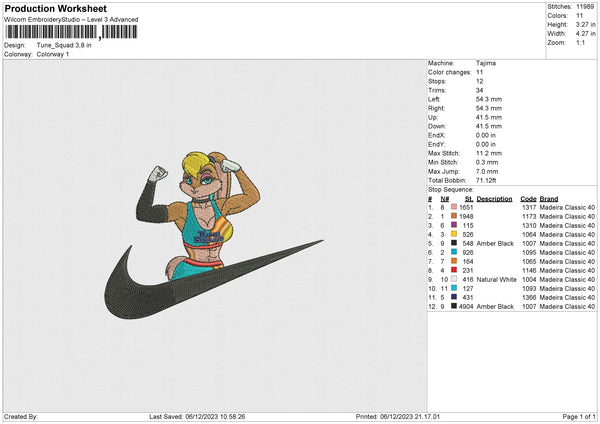Click thread code 1366 in stop 11
600x424 pixels.
[529, 298]
